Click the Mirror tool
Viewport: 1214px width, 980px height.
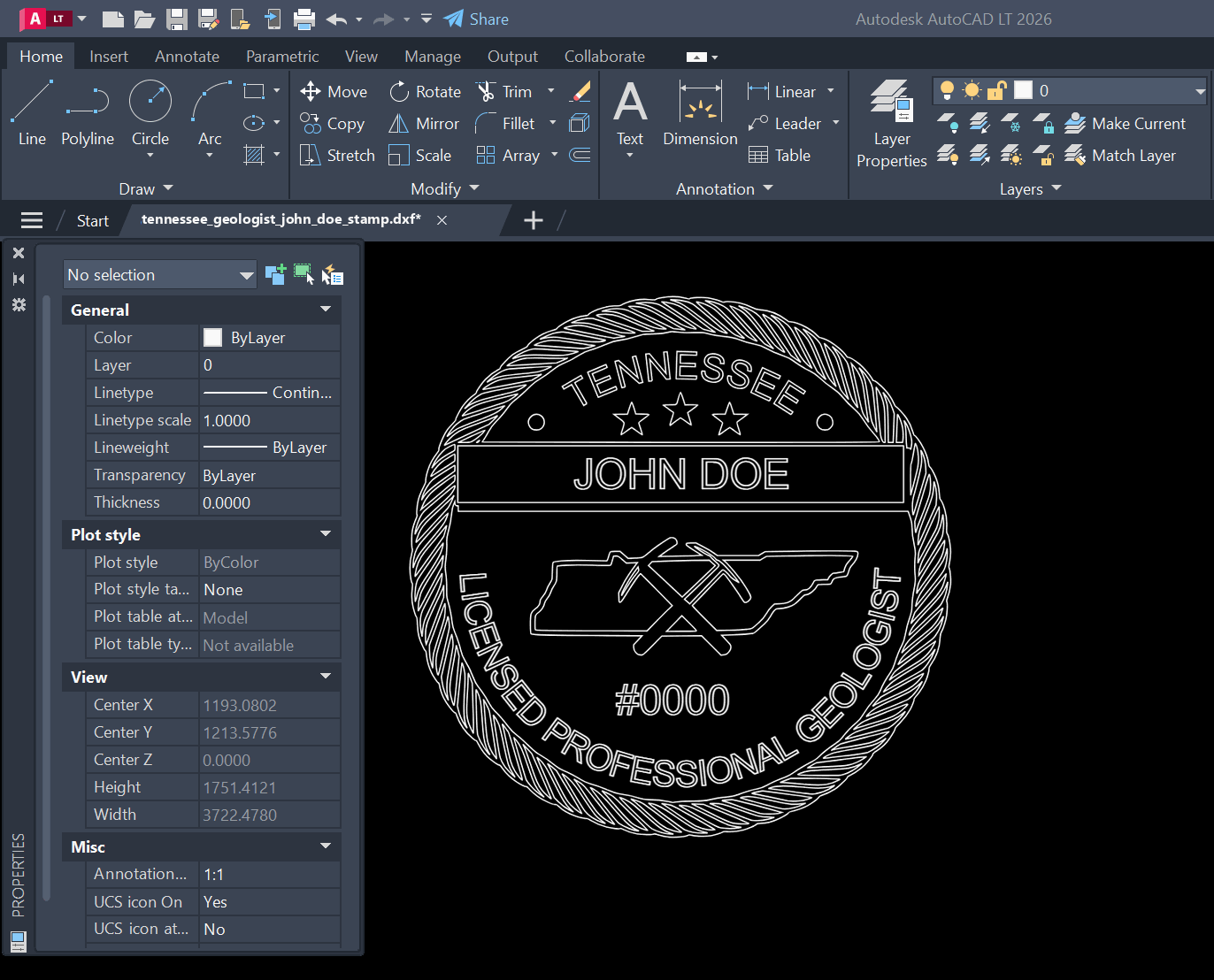point(424,123)
